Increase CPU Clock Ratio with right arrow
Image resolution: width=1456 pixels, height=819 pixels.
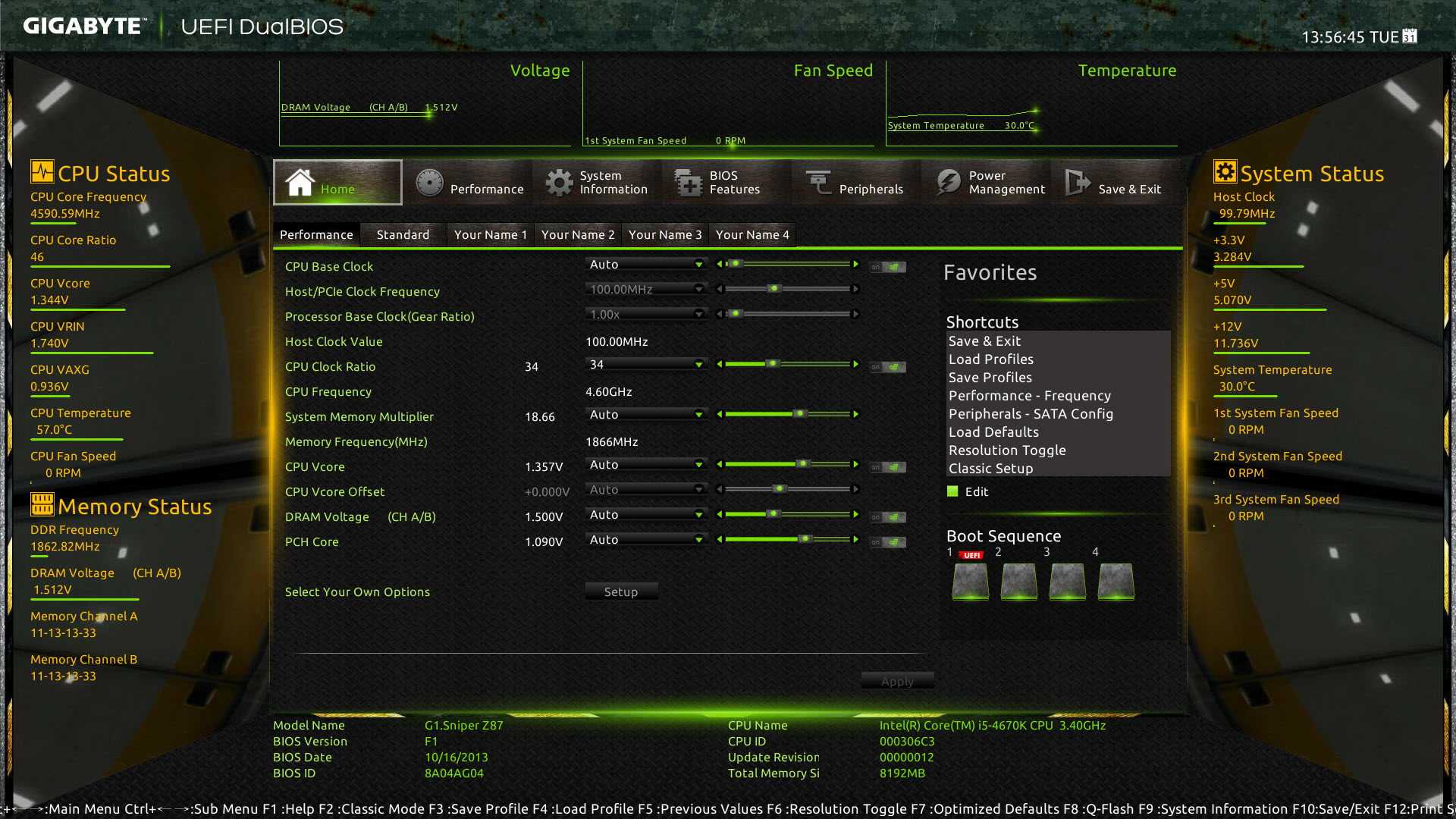[x=856, y=364]
